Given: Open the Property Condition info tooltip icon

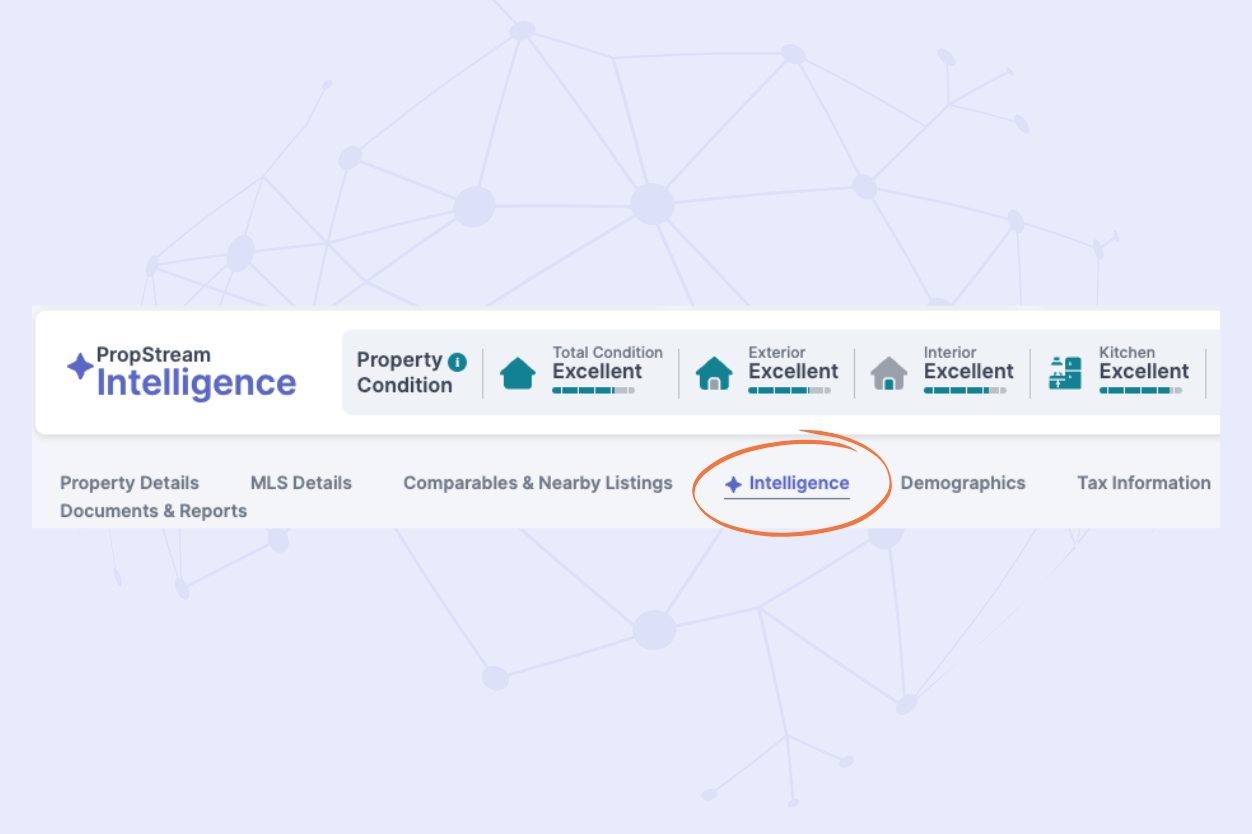Looking at the screenshot, I should (x=457, y=360).
